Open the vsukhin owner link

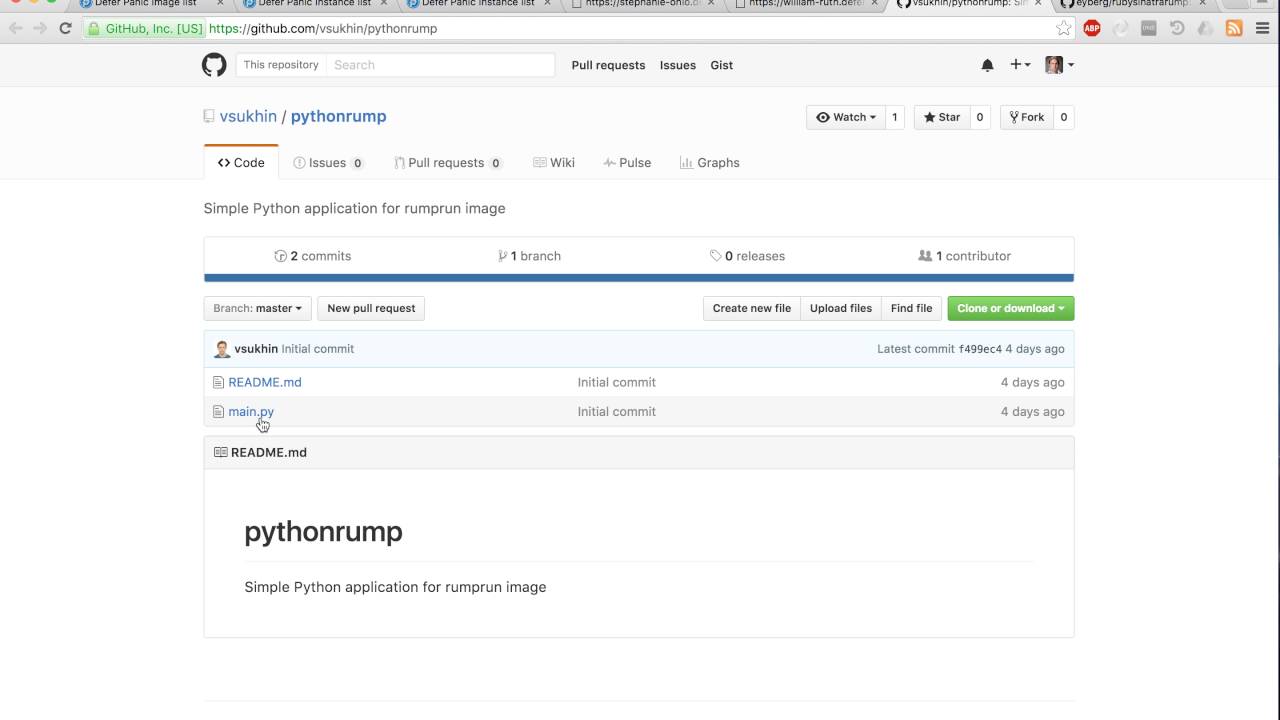pyautogui.click(x=248, y=116)
